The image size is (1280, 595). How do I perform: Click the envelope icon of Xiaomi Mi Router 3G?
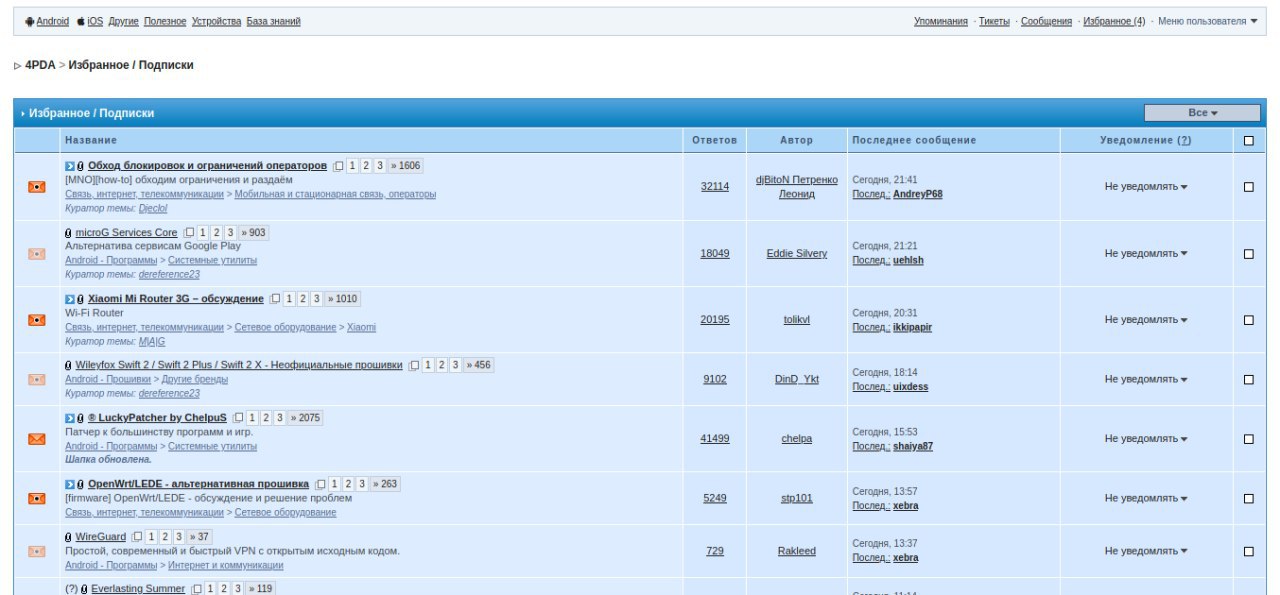click(37, 320)
